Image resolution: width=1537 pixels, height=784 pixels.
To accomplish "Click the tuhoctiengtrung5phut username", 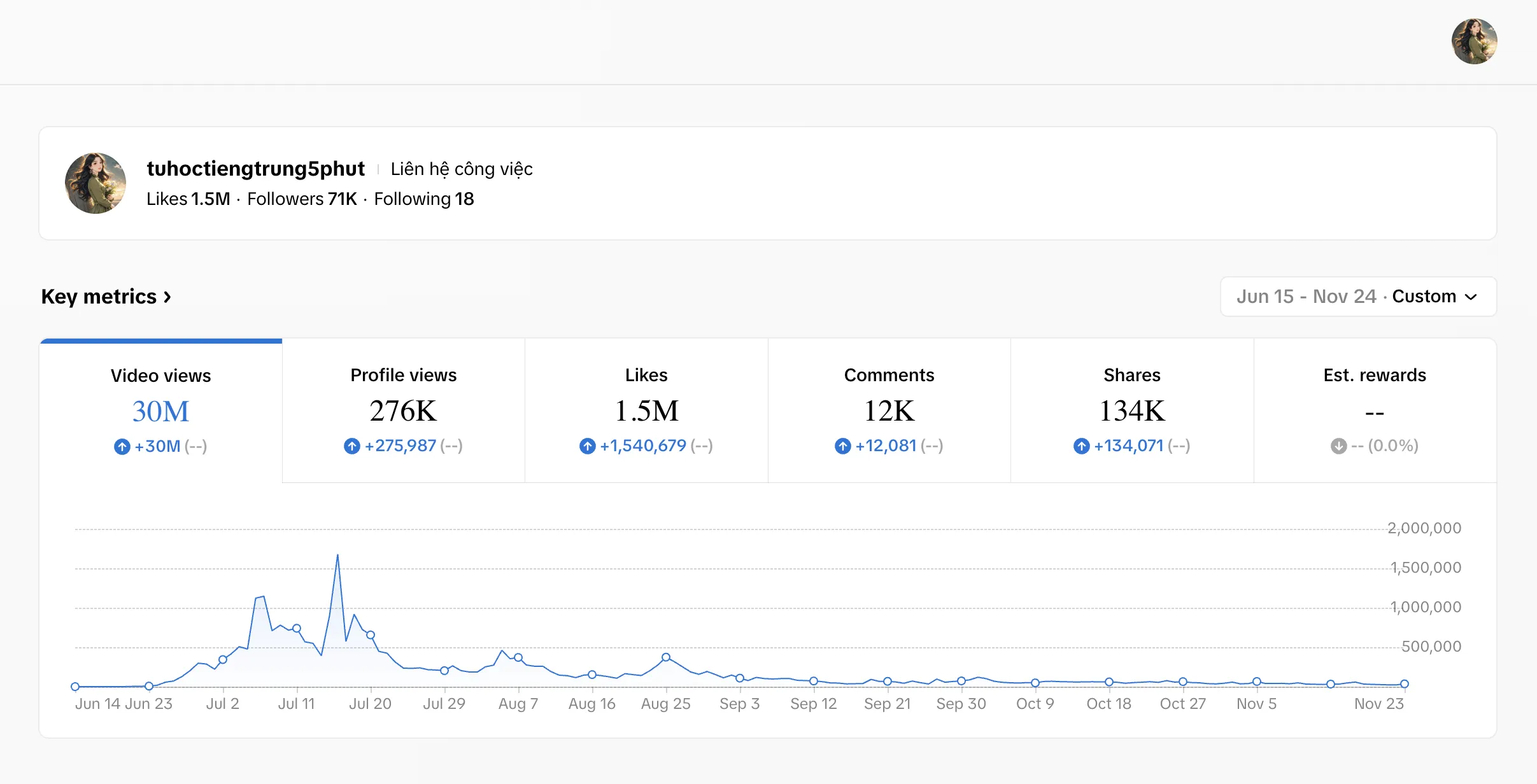I will [x=255, y=169].
